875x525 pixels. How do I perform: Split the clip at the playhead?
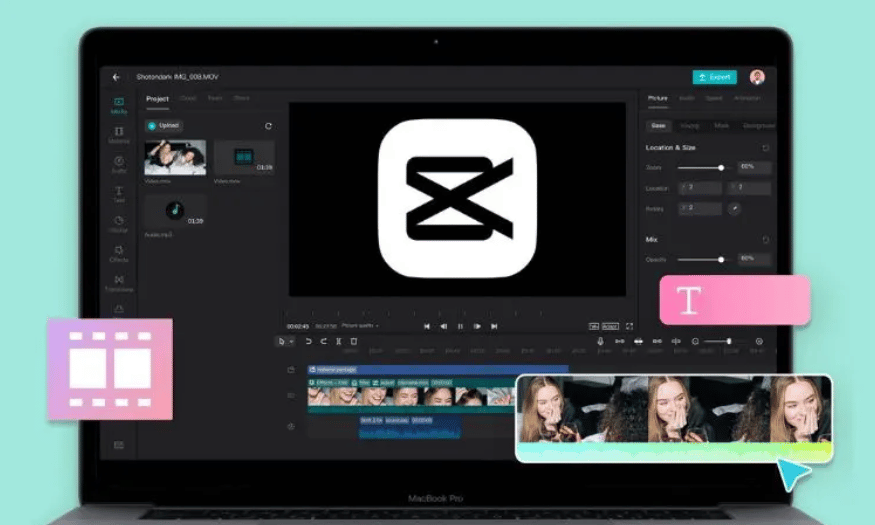pos(339,341)
